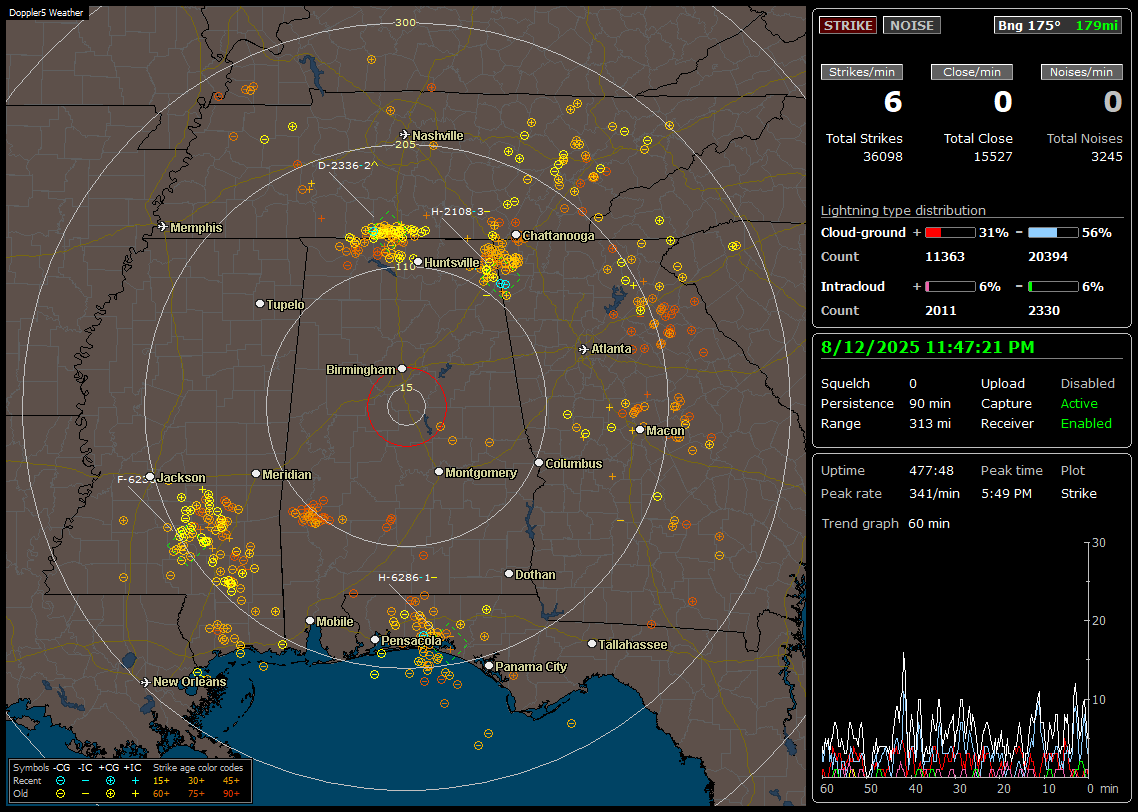Click the Strikes/min label button
This screenshot has height=812, width=1138.
tap(861, 72)
